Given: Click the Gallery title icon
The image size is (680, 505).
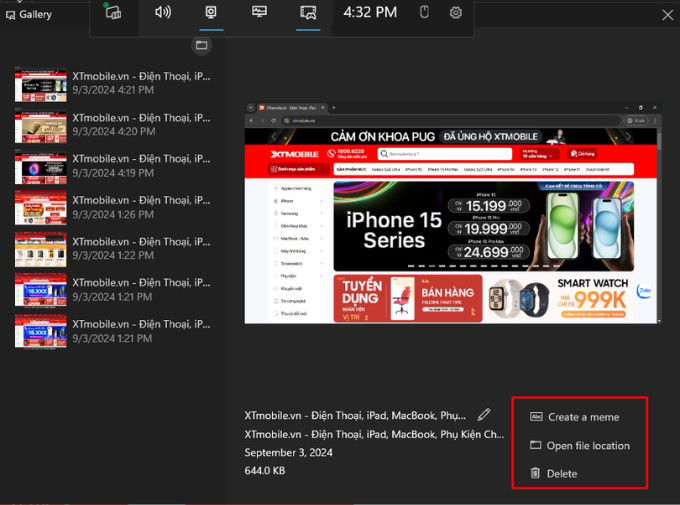Looking at the screenshot, I should tap(10, 15).
